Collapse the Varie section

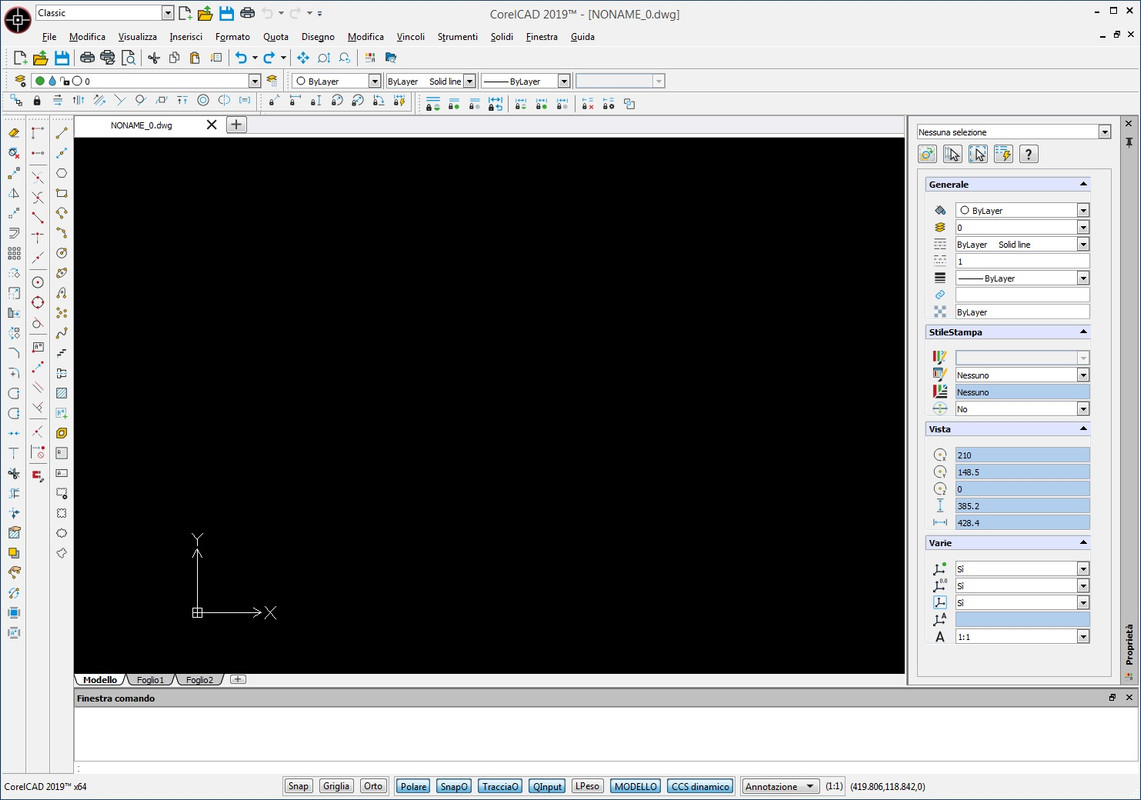(x=1083, y=542)
